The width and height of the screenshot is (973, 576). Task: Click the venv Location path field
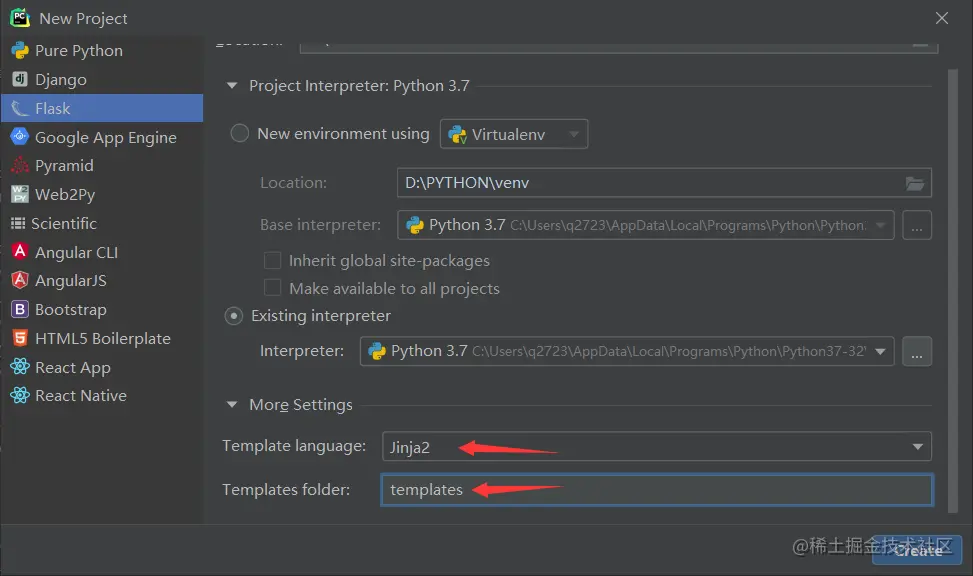pyautogui.click(x=664, y=183)
